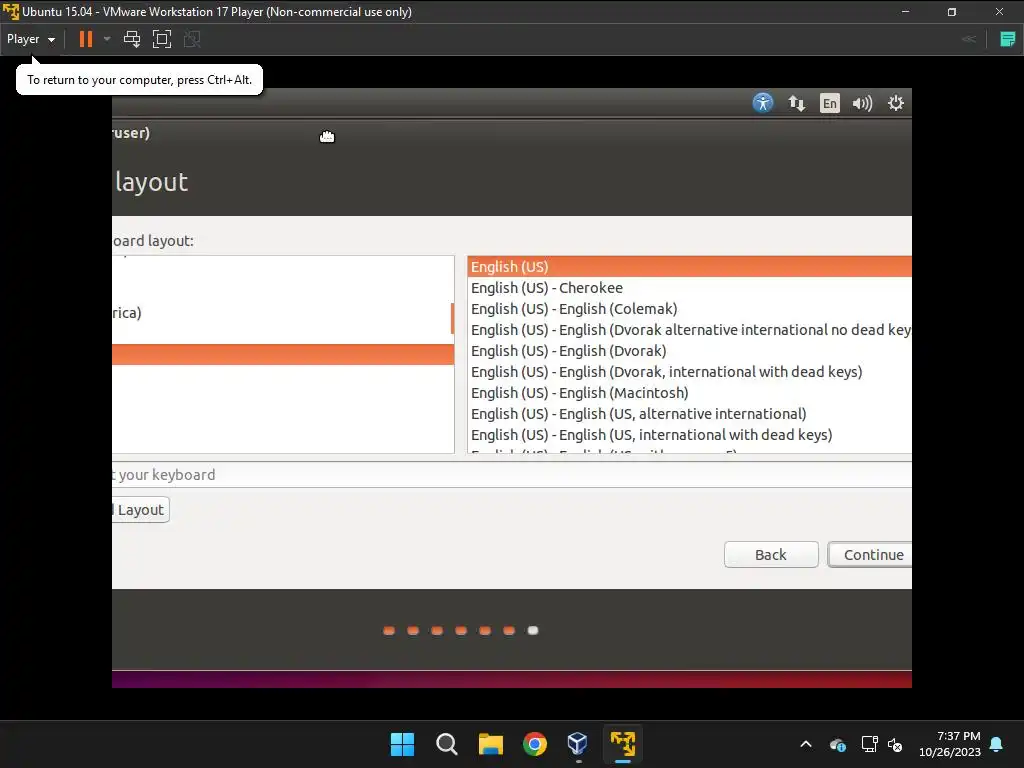This screenshot has height=768, width=1024.
Task: Click the muted volume tray icon
Action: coord(895,744)
